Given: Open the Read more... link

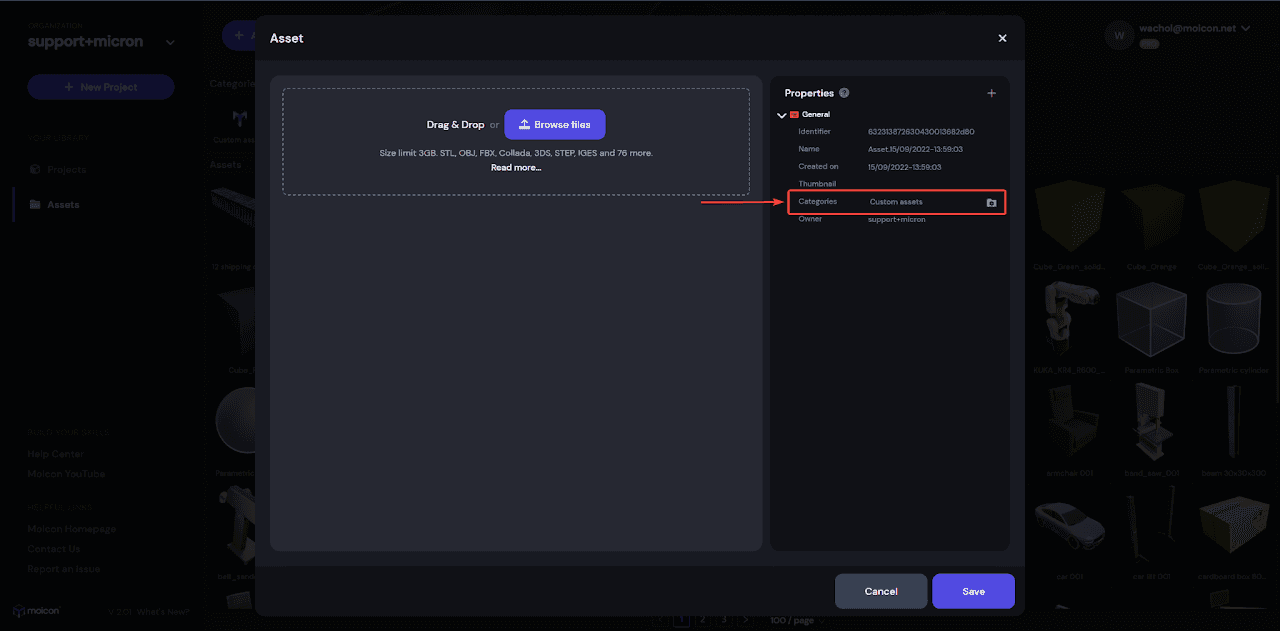Looking at the screenshot, I should tap(516, 167).
